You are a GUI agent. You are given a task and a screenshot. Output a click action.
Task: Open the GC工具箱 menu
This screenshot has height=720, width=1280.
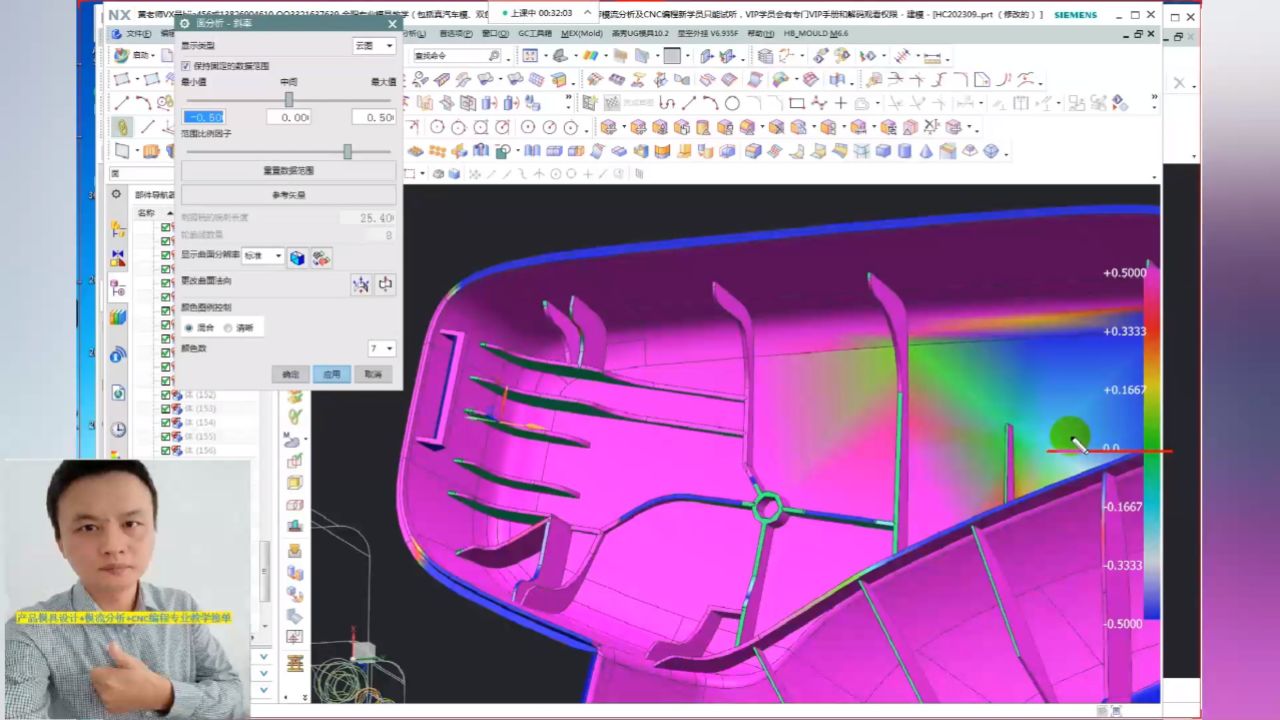pyautogui.click(x=534, y=33)
